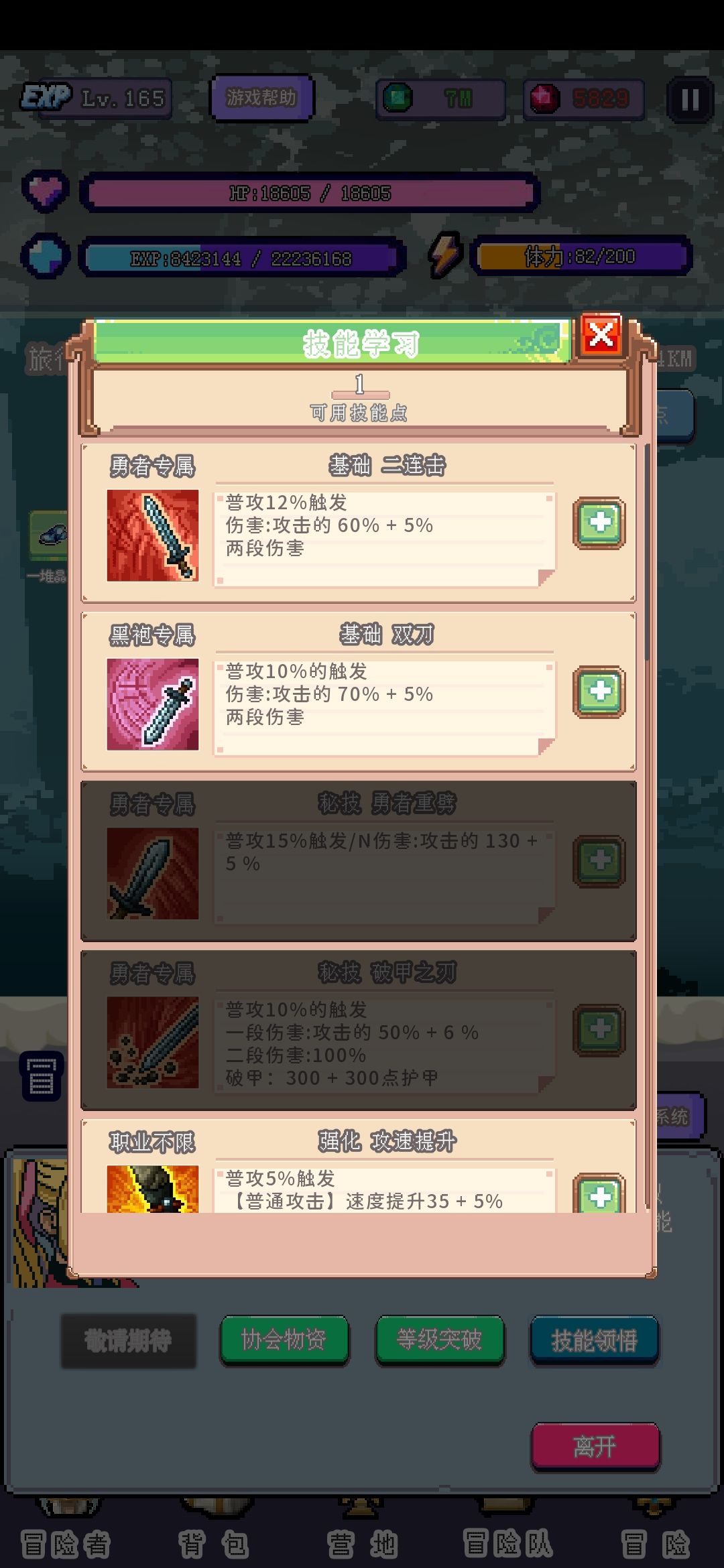Pause the game with the pause icon

(x=690, y=100)
